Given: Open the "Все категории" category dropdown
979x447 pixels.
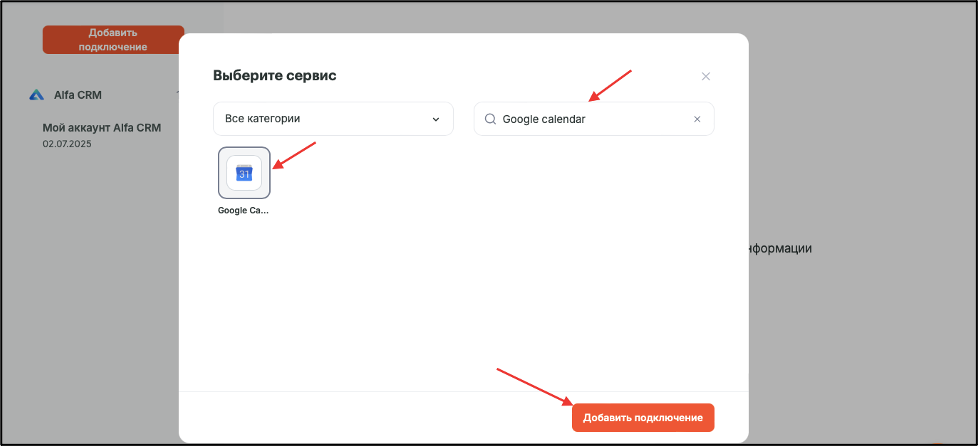Looking at the screenshot, I should (333, 119).
